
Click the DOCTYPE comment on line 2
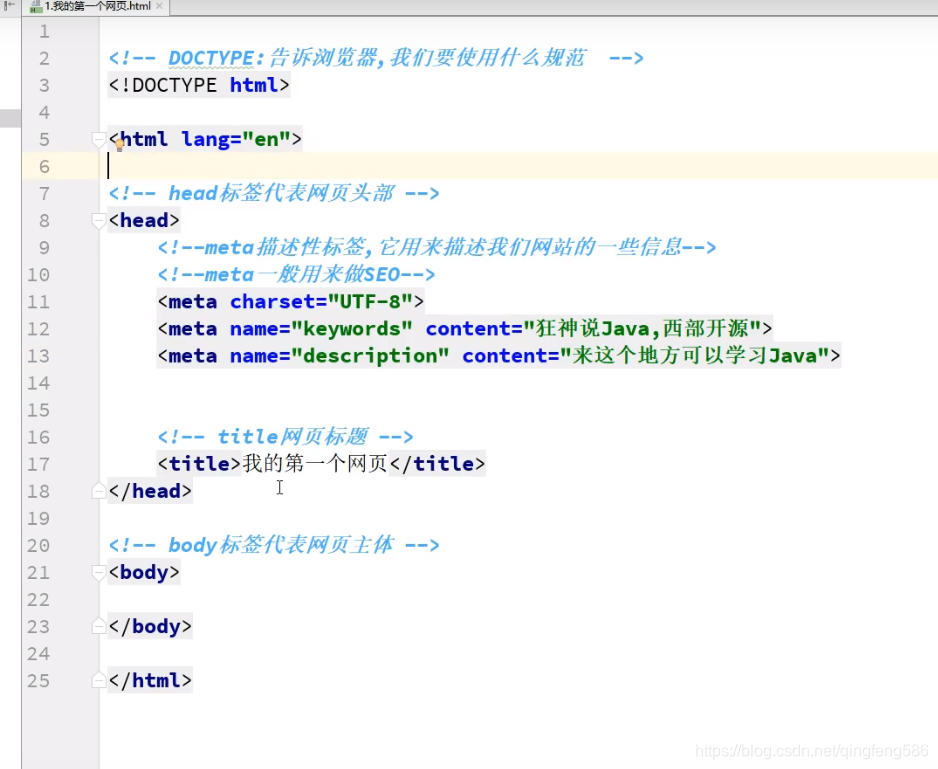click(x=376, y=58)
